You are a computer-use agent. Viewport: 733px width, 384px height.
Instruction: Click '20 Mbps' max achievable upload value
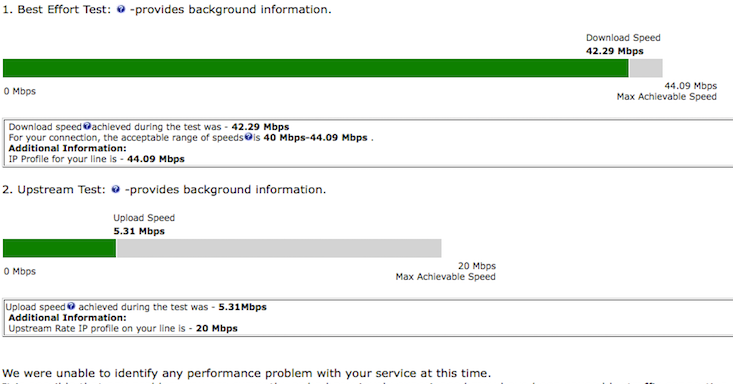(477, 266)
